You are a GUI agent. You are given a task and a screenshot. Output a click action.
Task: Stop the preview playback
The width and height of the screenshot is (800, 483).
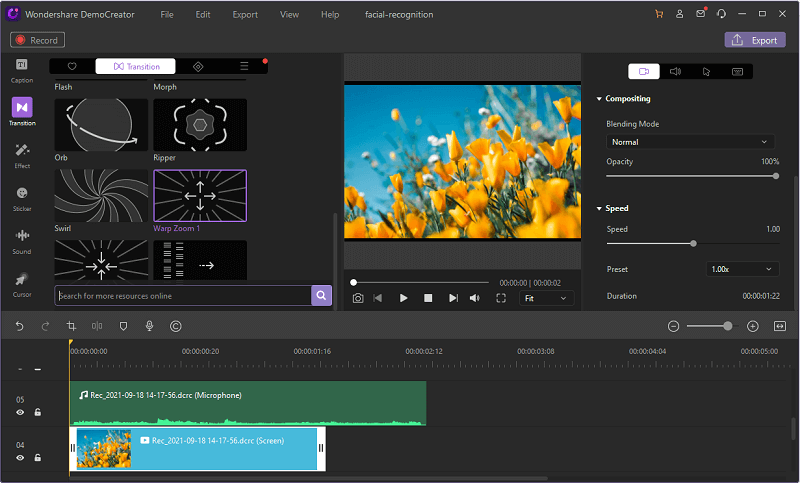coord(428,298)
